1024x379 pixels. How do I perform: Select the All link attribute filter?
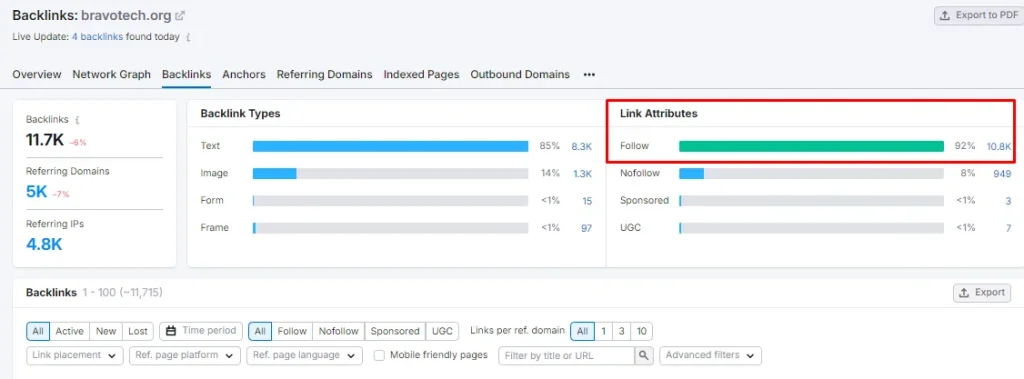click(x=260, y=331)
